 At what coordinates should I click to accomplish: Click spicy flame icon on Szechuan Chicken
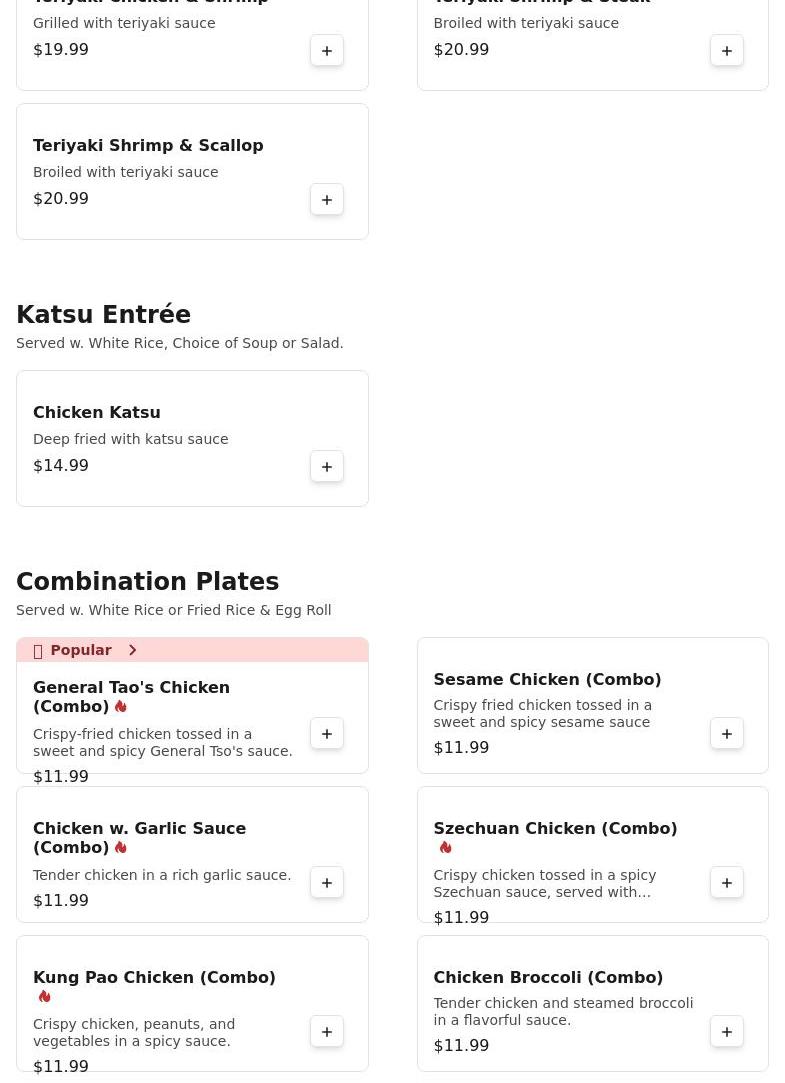pos(445,847)
